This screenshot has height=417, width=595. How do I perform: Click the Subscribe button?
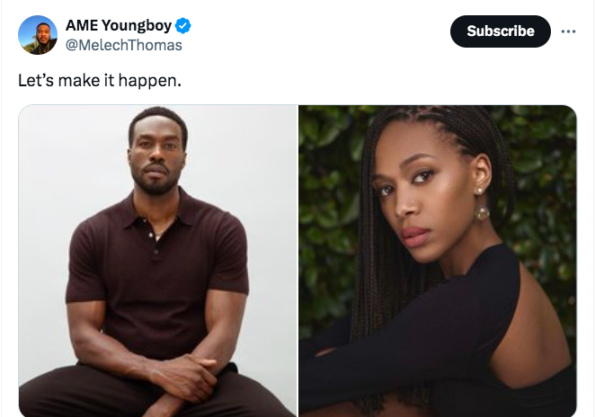click(500, 31)
